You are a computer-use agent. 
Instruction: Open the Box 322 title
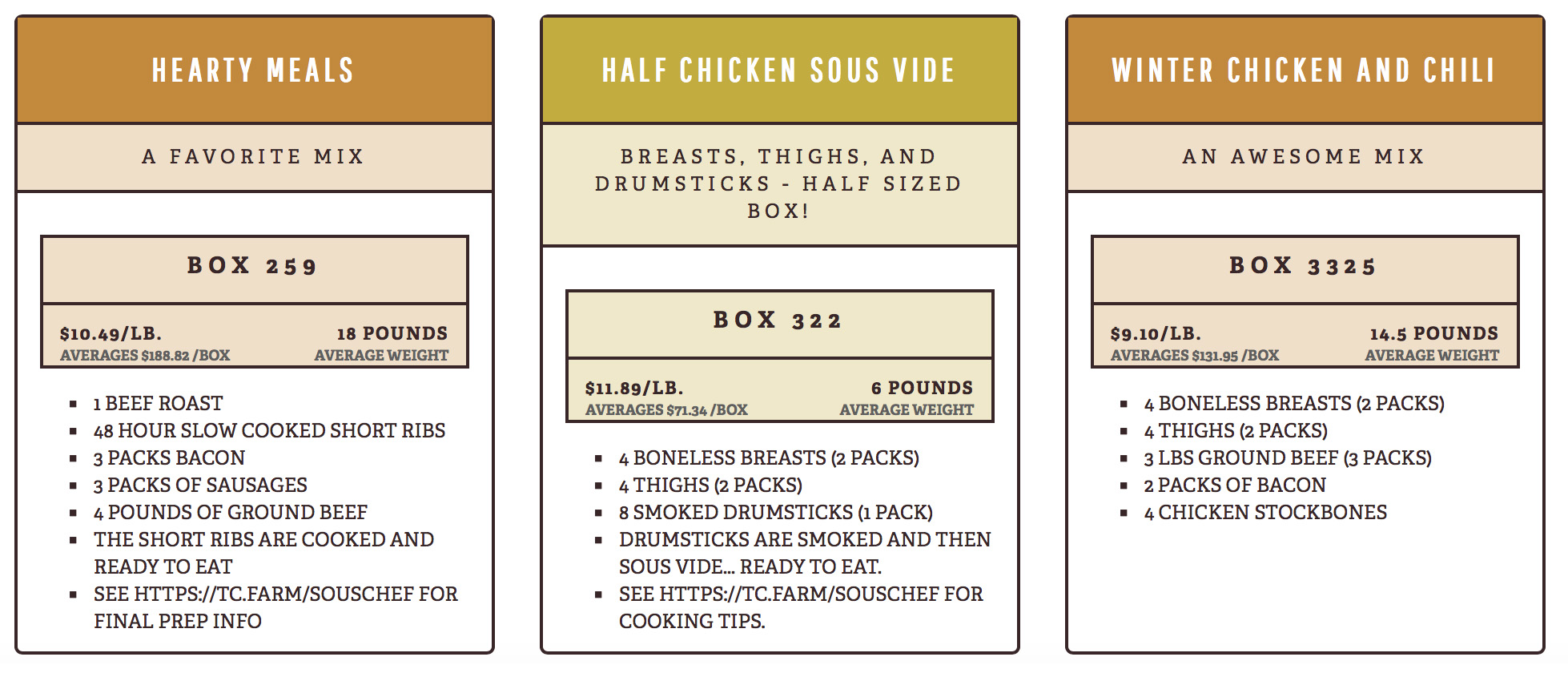click(778, 320)
